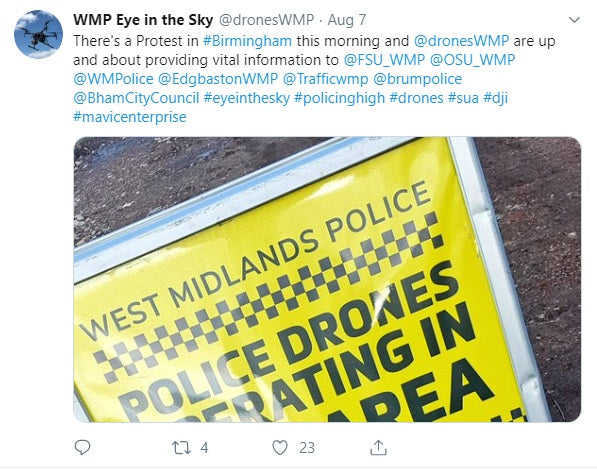Open WMP Eye in the Sky profile name
Image resolution: width=597 pixels, height=469 pixels.
[143, 20]
